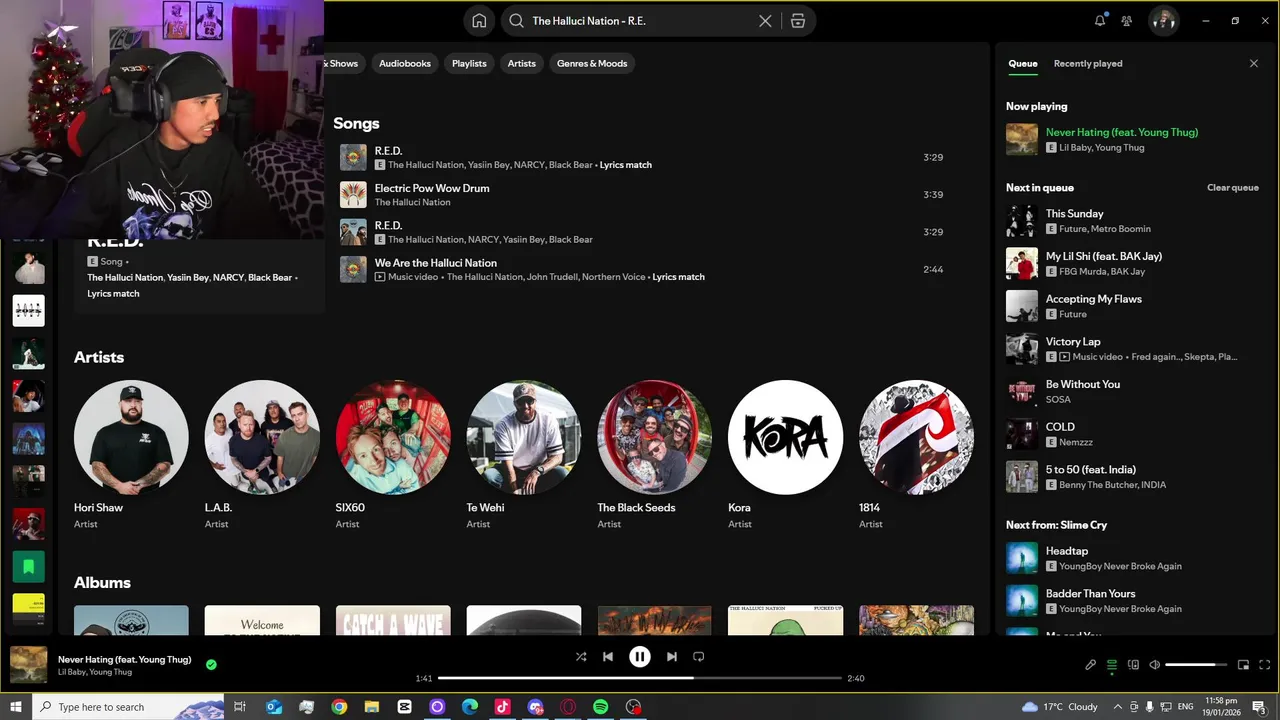This screenshot has width=1280, height=720.
Task: Open Google Chrome from the taskbar
Action: (x=339, y=707)
